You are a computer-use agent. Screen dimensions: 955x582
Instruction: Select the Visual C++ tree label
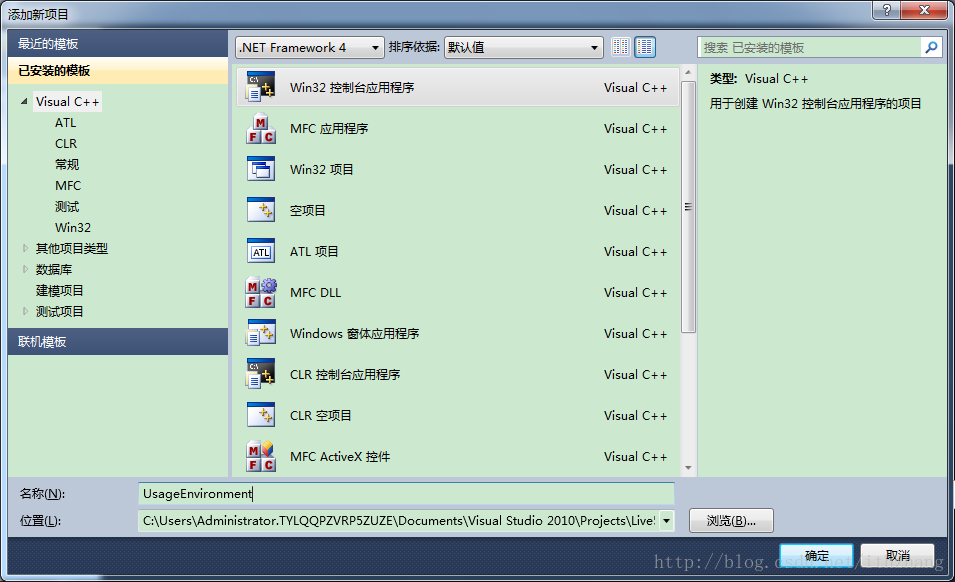coord(67,101)
